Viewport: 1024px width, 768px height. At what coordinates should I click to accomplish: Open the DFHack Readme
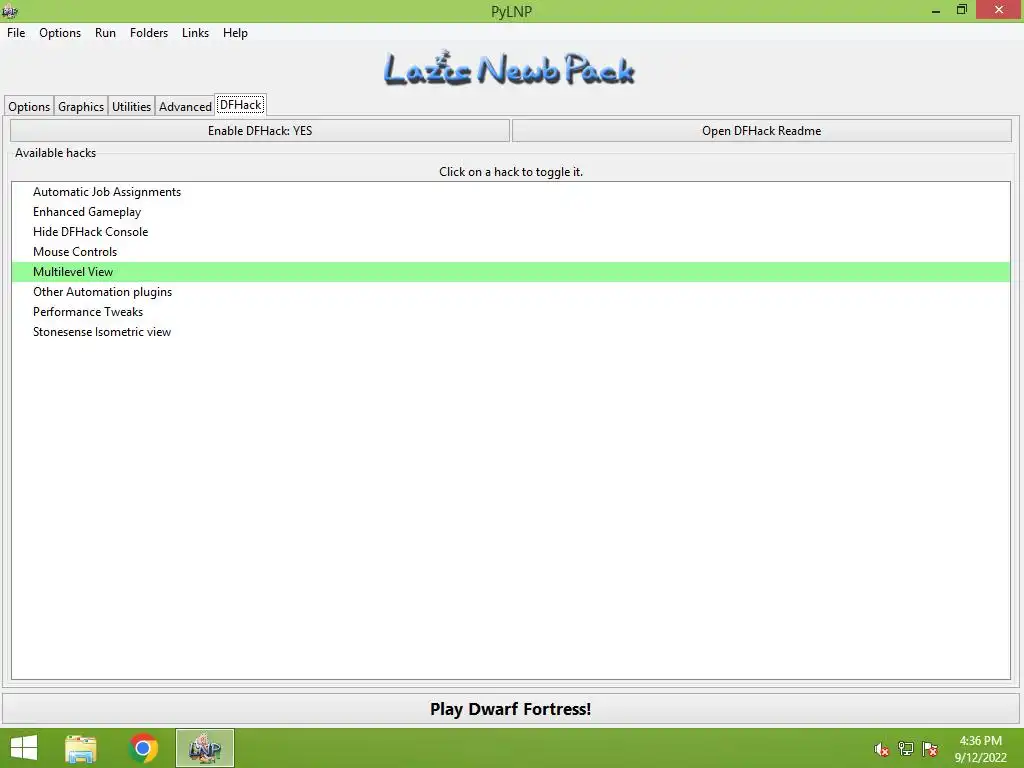[761, 131]
